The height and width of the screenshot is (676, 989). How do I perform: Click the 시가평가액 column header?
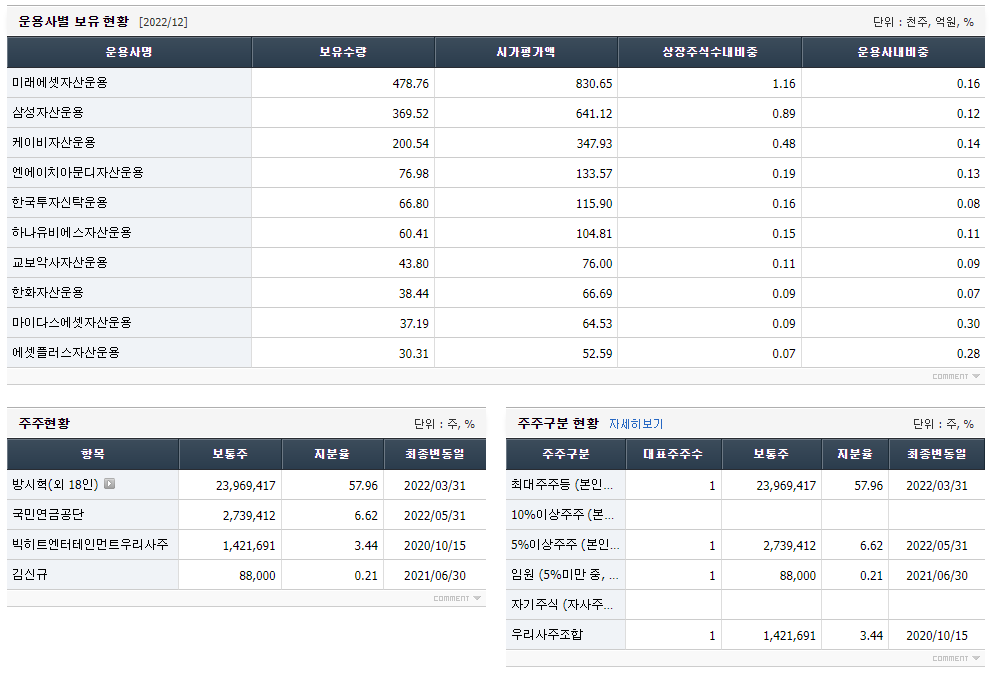[526, 52]
